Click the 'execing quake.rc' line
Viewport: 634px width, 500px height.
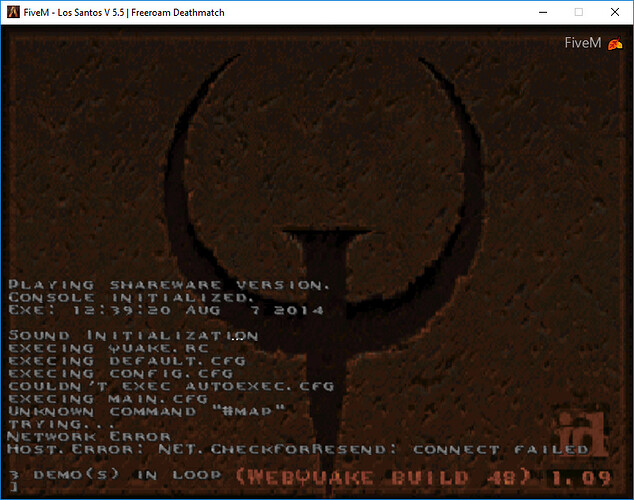click(108, 348)
